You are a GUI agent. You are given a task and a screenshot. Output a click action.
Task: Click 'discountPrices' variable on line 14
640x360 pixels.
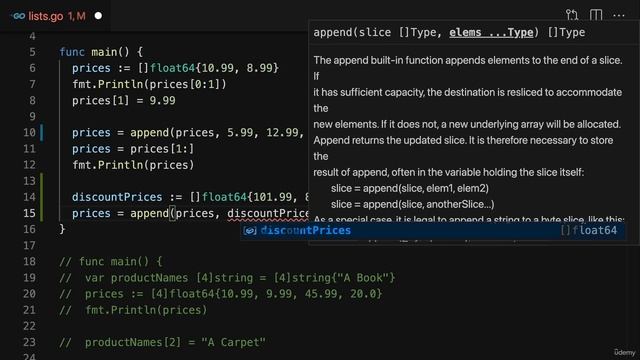117,197
